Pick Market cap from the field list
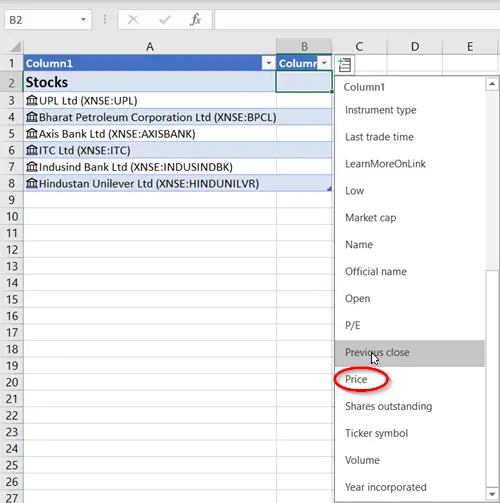Image resolution: width=500 pixels, height=503 pixels. coord(371,218)
